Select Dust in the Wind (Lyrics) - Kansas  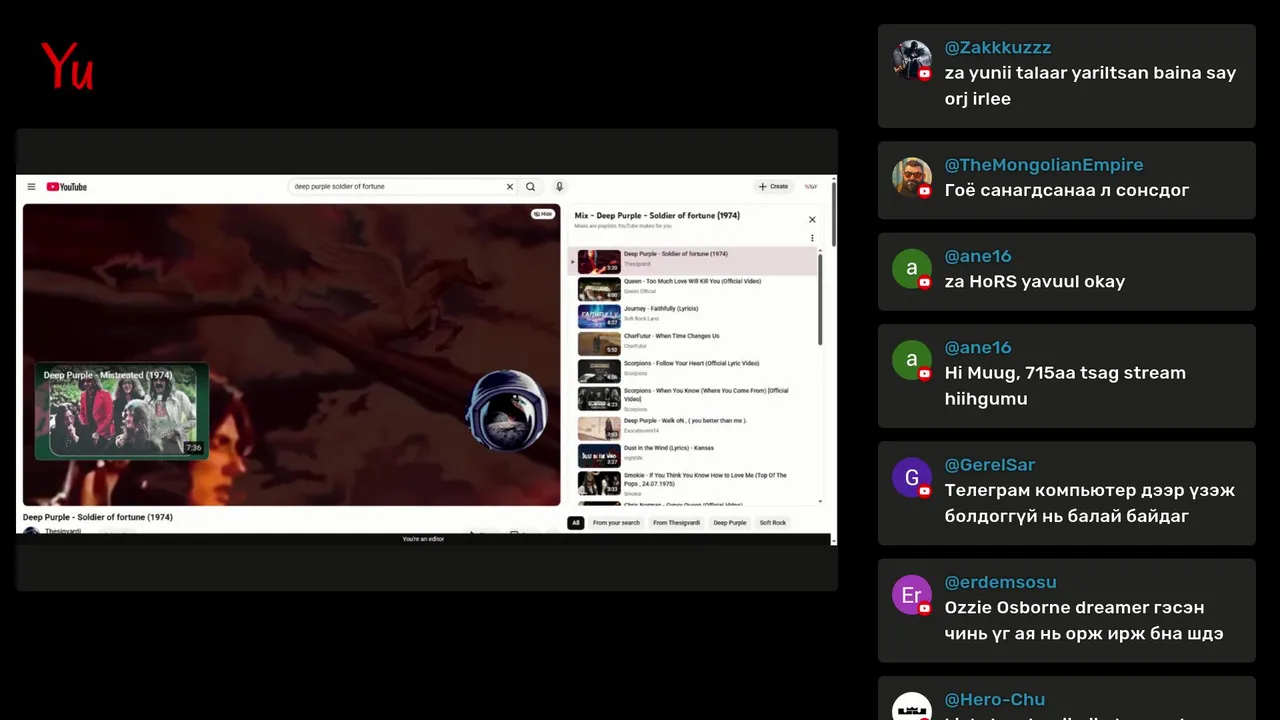point(693,456)
